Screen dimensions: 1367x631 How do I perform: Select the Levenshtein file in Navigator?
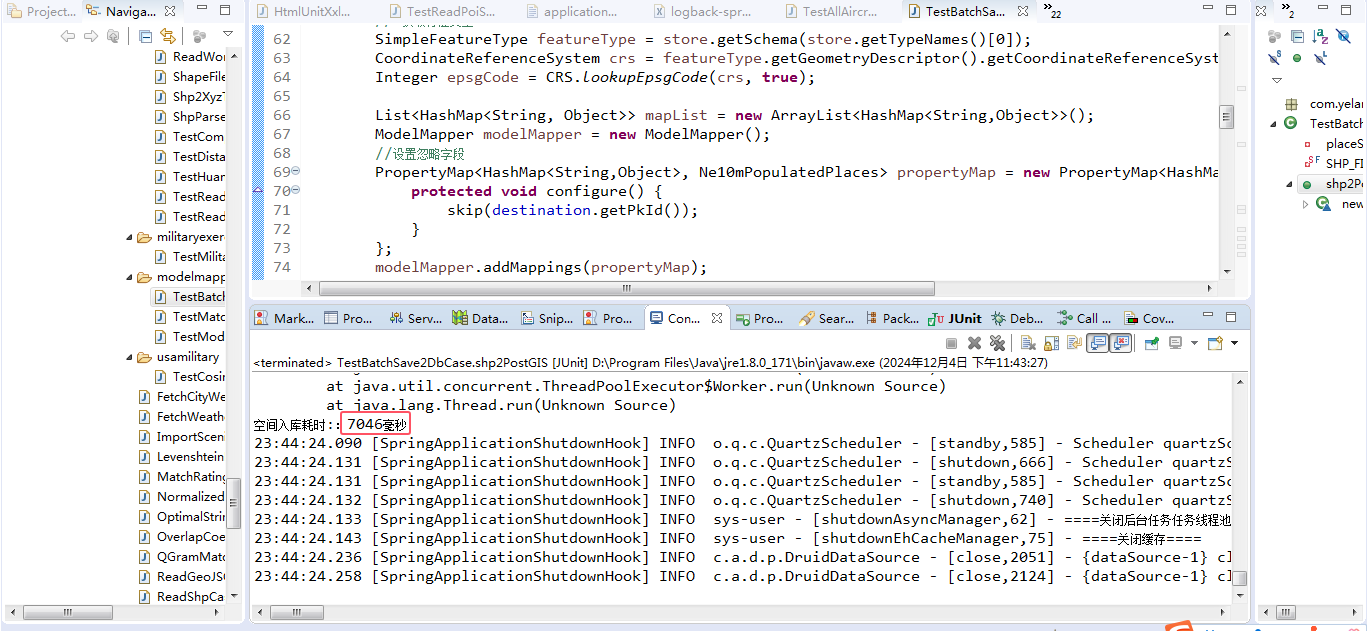coord(182,457)
